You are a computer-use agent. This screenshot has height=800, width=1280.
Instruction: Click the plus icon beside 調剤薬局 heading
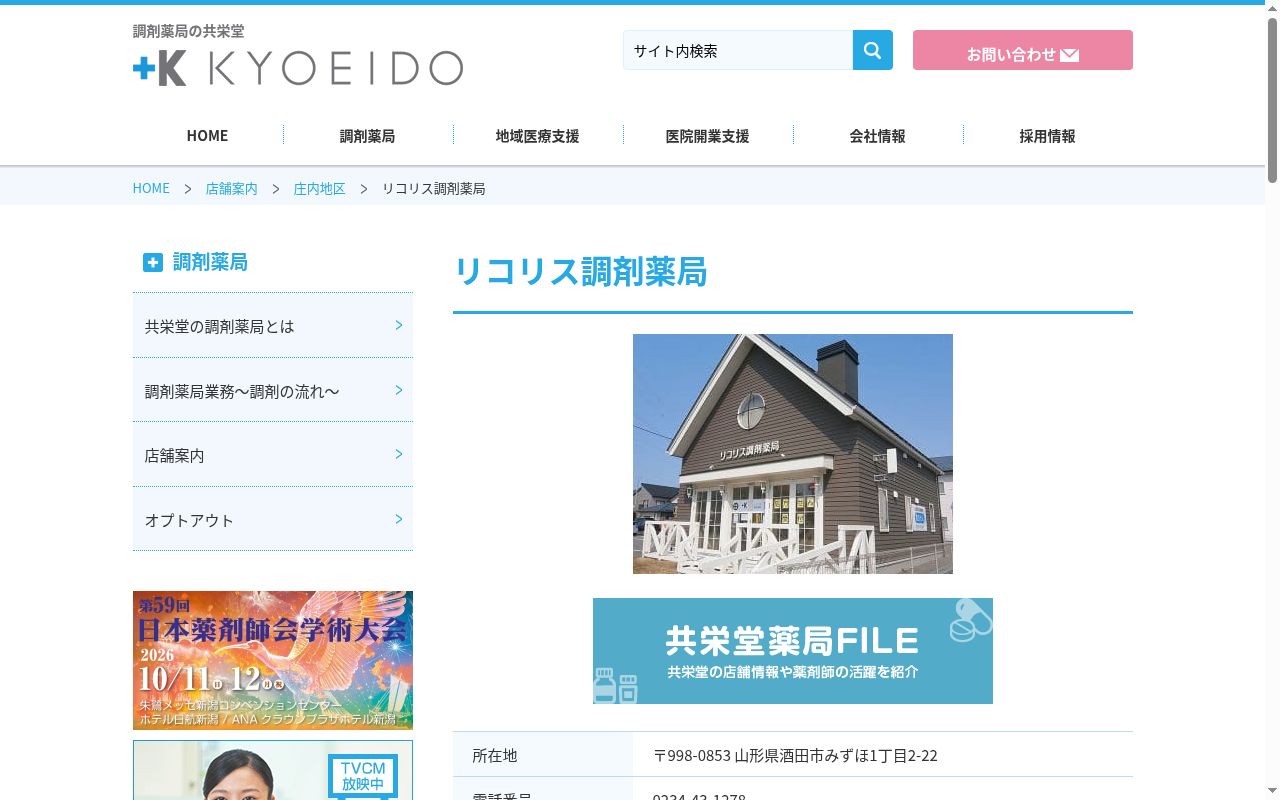click(152, 262)
